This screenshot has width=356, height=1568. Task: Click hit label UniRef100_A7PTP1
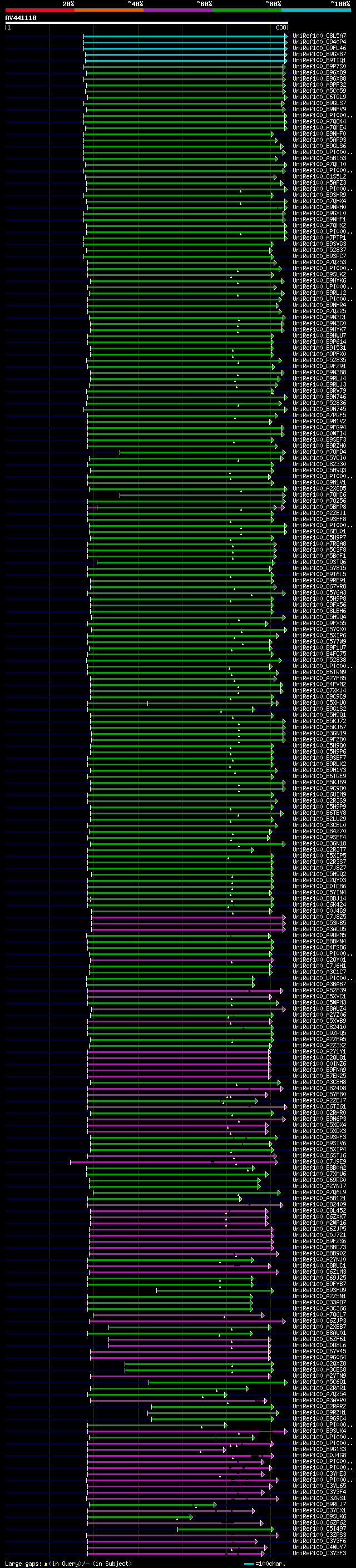point(319,238)
